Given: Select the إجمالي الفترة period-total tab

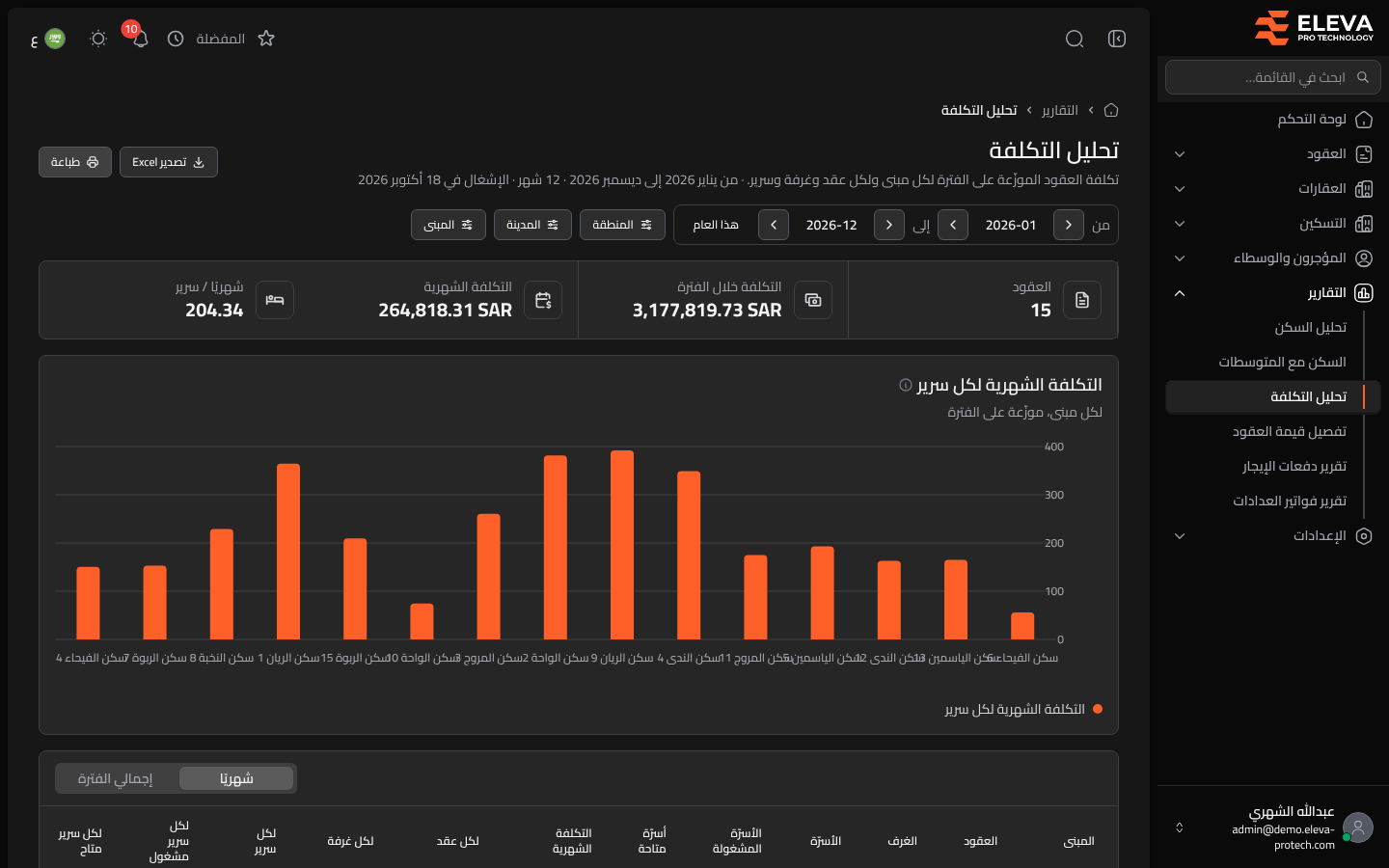Looking at the screenshot, I should click(x=116, y=778).
